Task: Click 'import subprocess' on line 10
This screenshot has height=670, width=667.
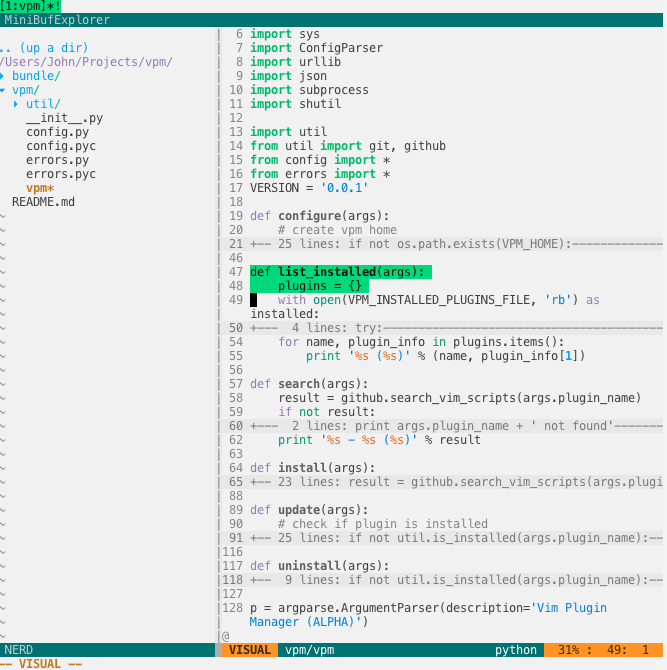Action: click(309, 90)
